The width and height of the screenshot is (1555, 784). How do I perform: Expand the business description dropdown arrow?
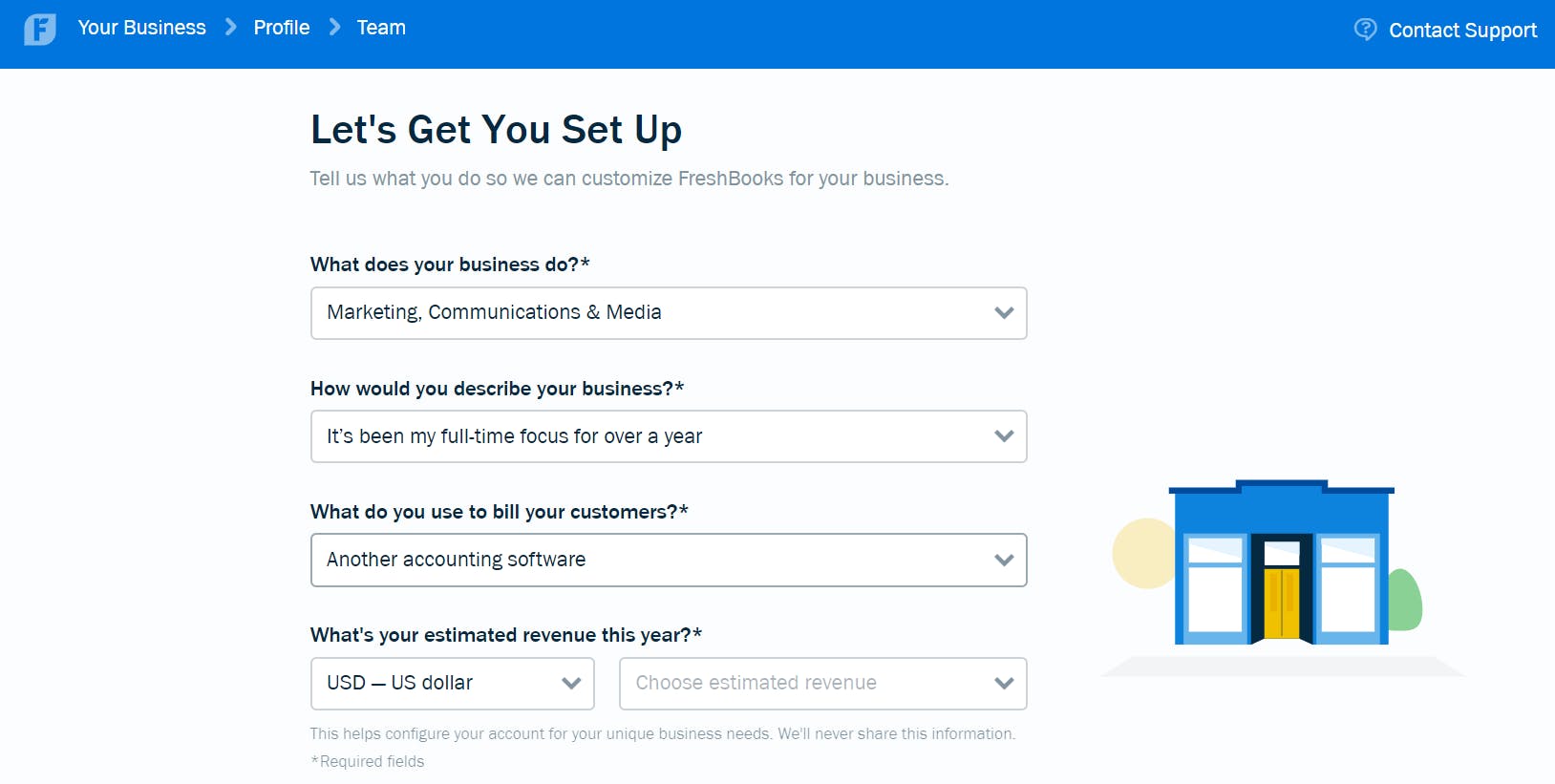(x=1003, y=436)
